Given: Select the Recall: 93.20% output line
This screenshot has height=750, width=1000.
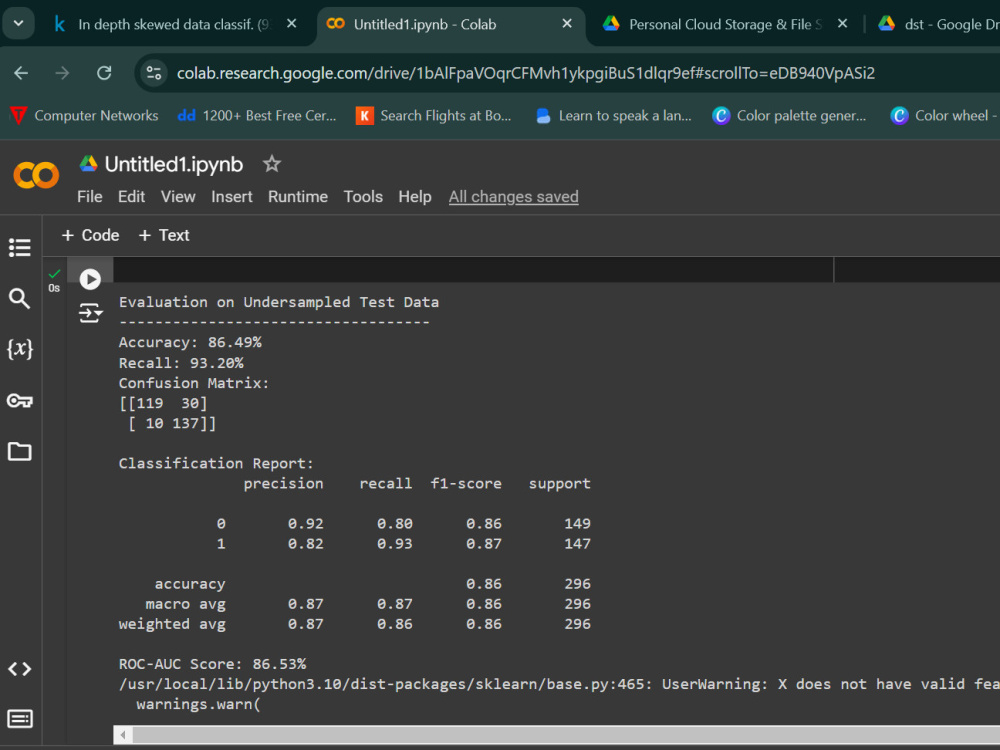Looking at the screenshot, I should tap(181, 363).
